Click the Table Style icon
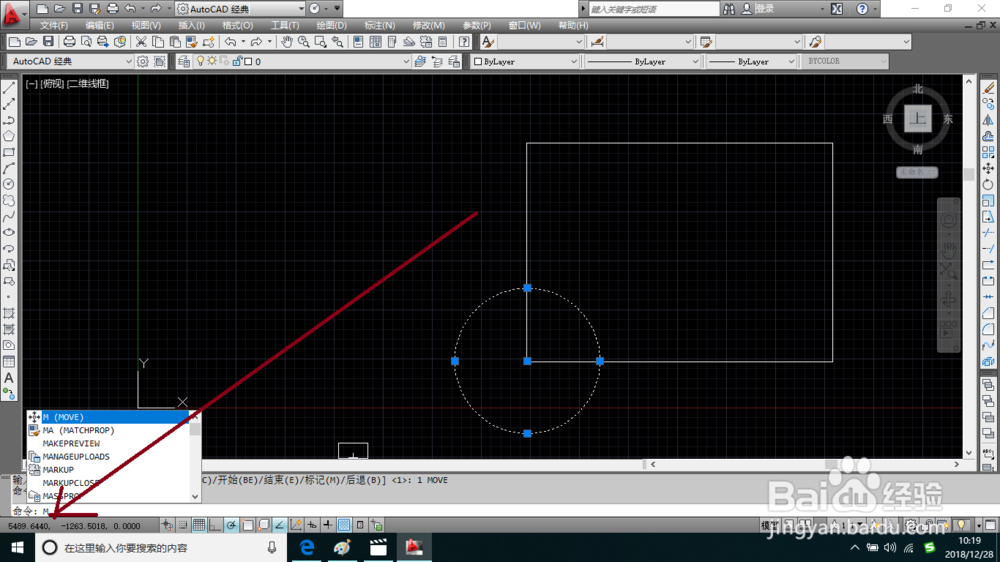The image size is (1000, 562). click(x=705, y=42)
